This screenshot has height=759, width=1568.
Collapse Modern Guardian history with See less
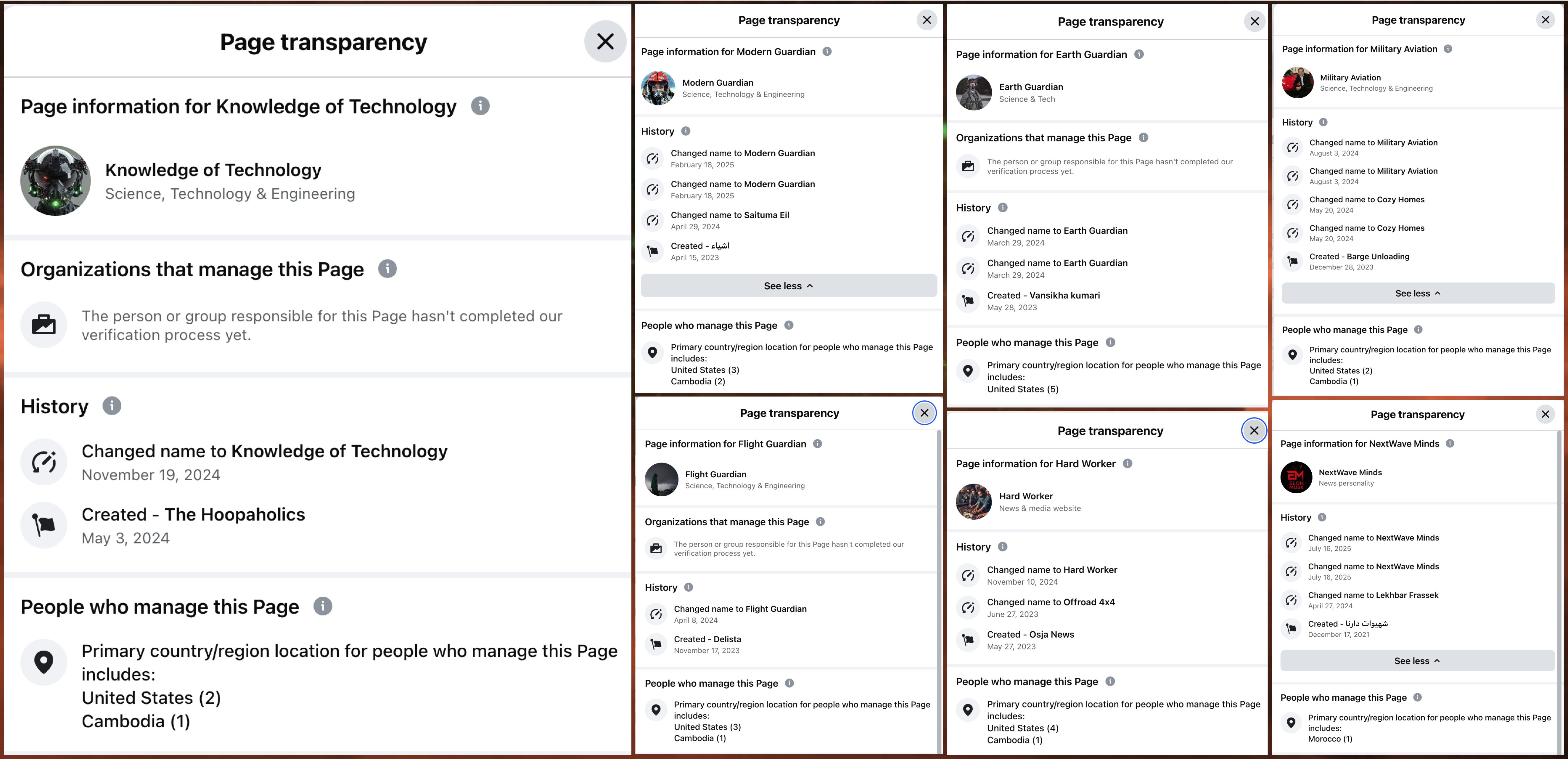[788, 286]
